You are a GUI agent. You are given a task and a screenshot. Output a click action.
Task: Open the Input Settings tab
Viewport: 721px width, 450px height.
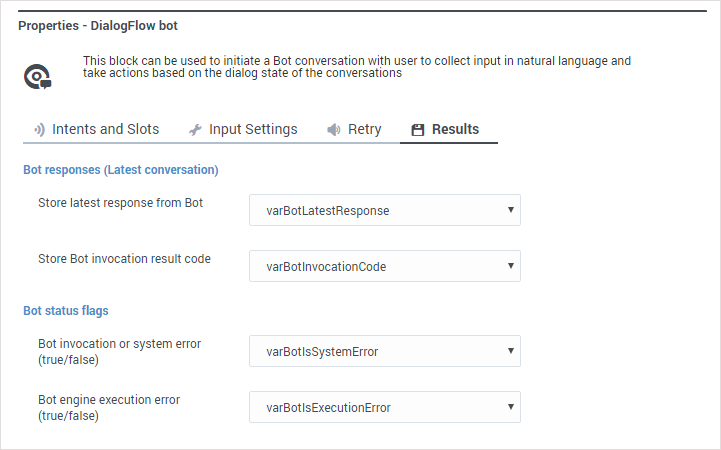(x=253, y=129)
